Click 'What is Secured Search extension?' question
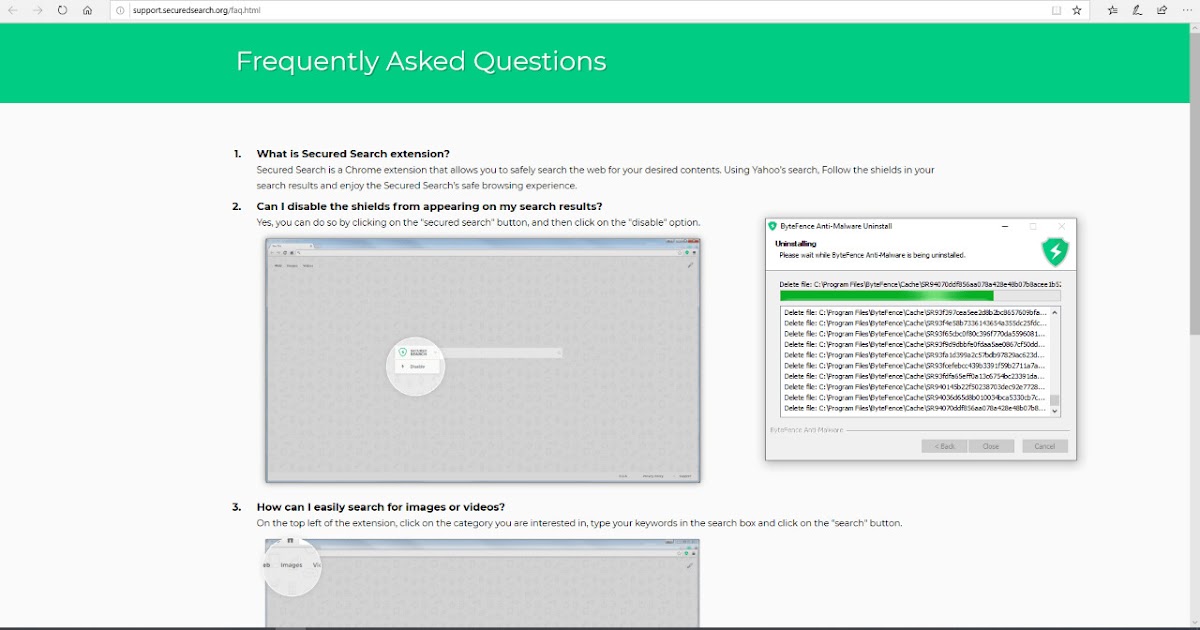This screenshot has height=630, width=1200. pos(353,154)
